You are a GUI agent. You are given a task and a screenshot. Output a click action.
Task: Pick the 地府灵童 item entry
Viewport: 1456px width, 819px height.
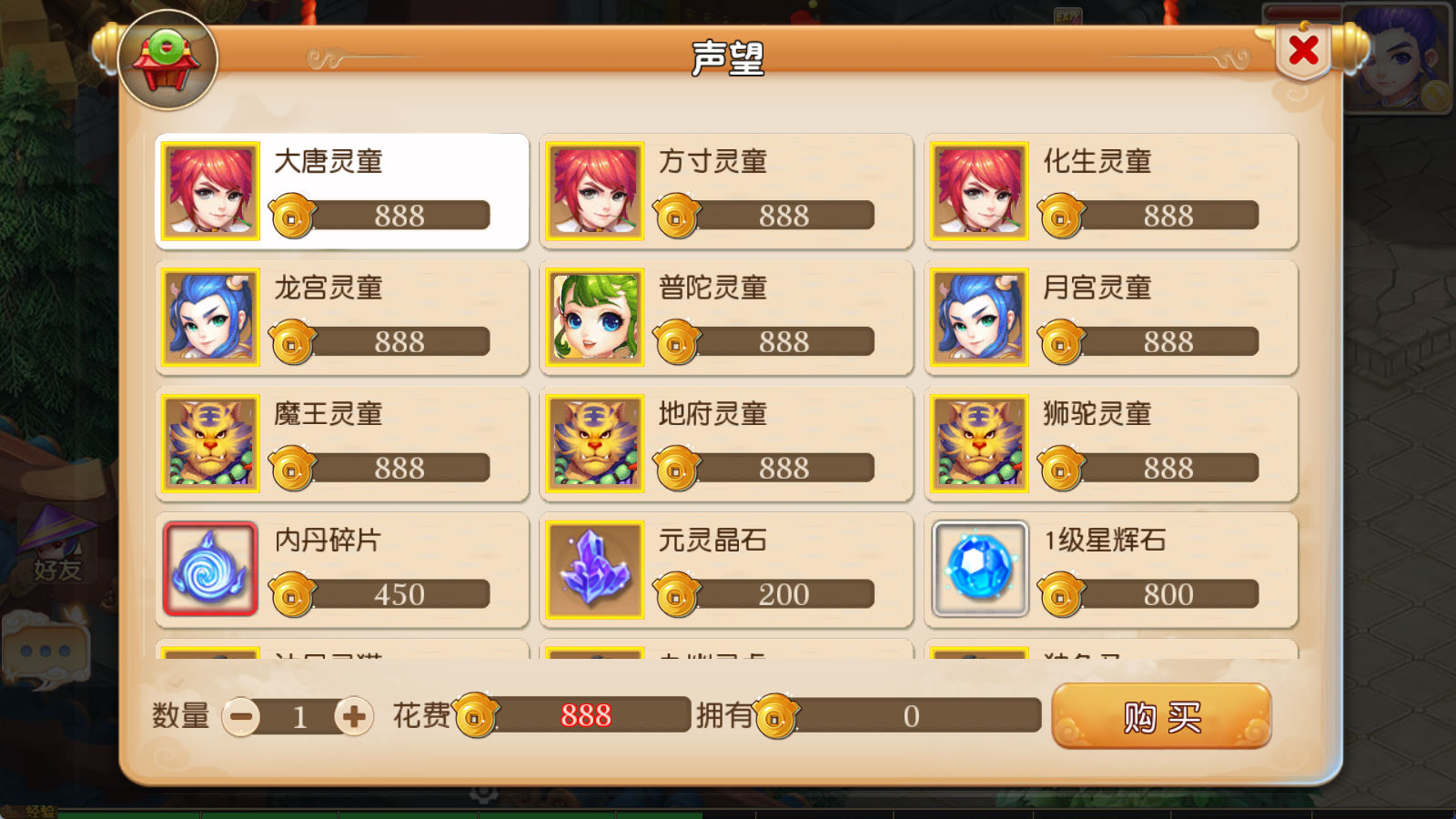[x=726, y=444]
